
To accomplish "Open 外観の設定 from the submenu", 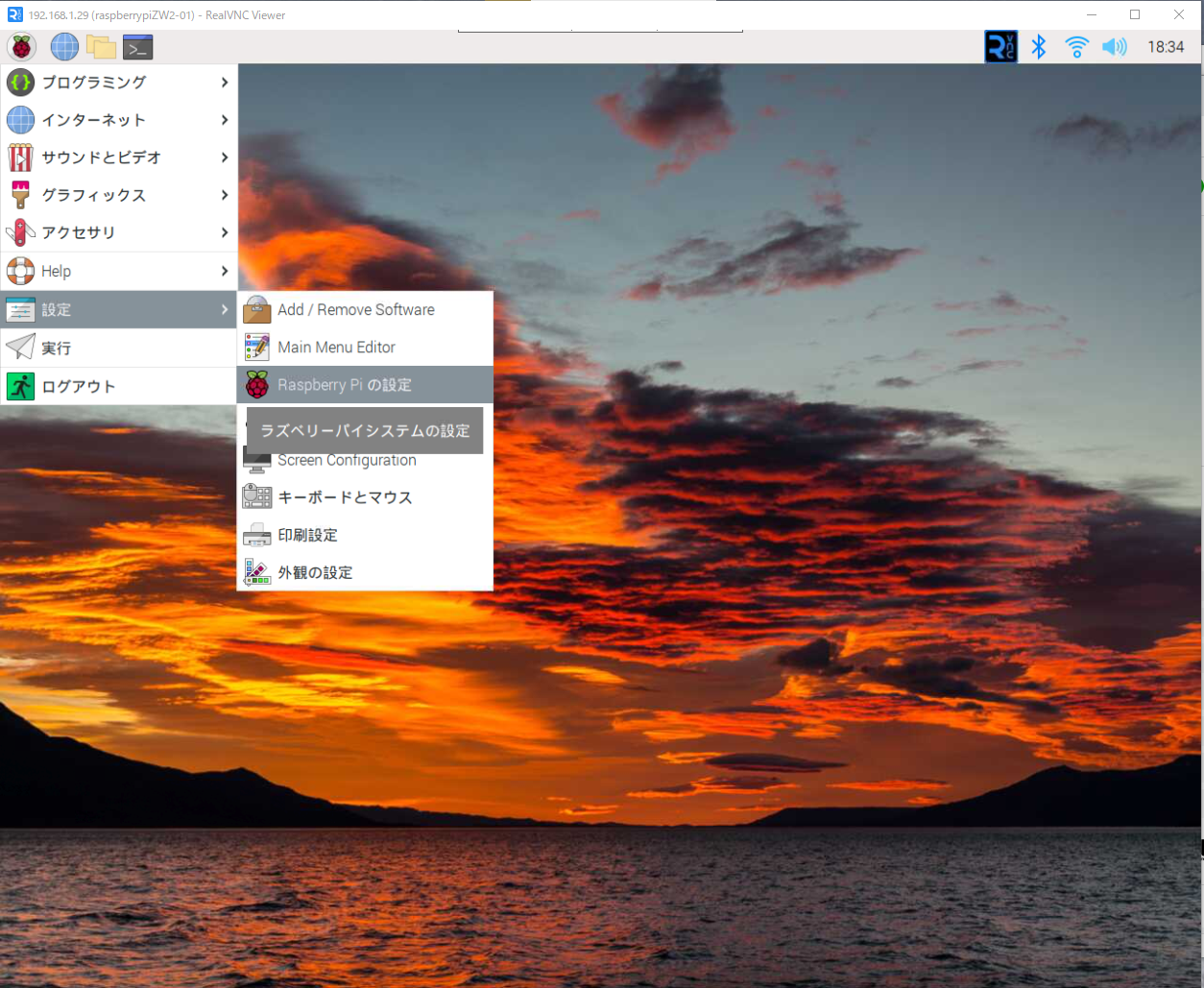I will click(x=365, y=572).
